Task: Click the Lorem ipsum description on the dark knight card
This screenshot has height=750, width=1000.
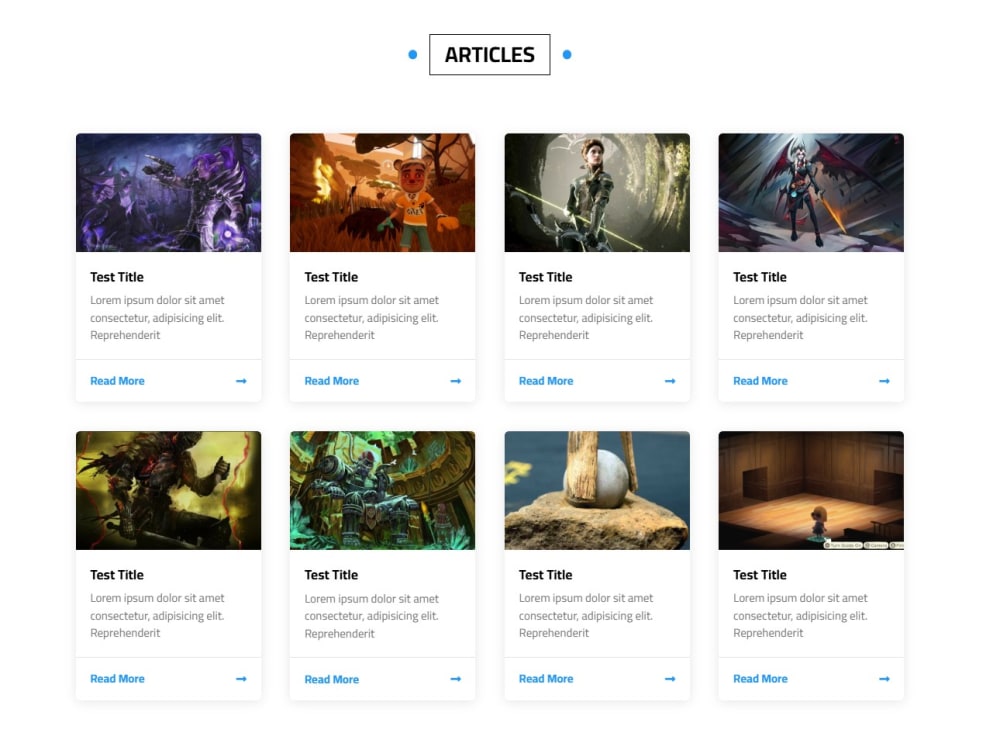Action: coord(158,615)
